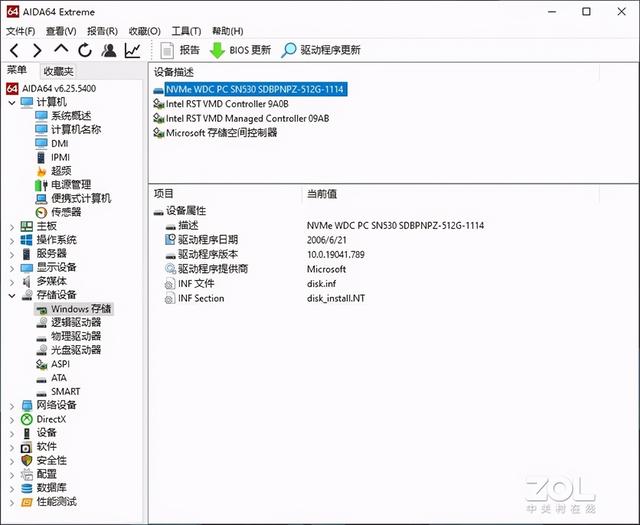This screenshot has width=640, height=525.
Task: Expand the DirectX tree node
Action: coord(12,420)
